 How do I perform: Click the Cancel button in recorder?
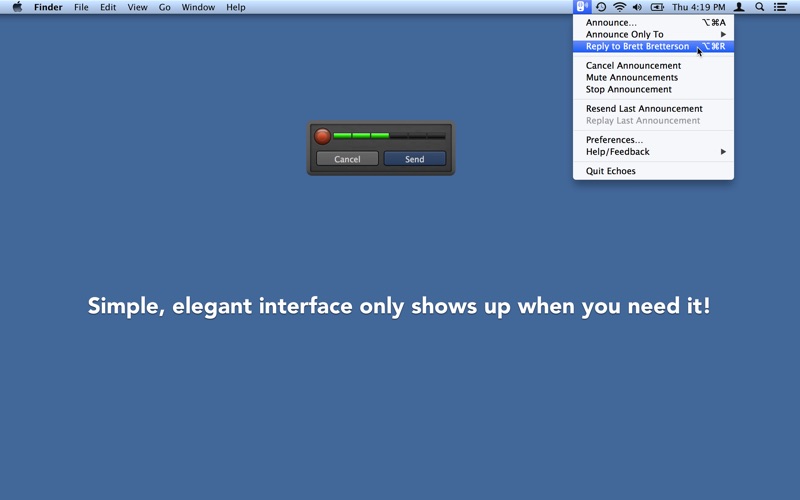point(347,159)
